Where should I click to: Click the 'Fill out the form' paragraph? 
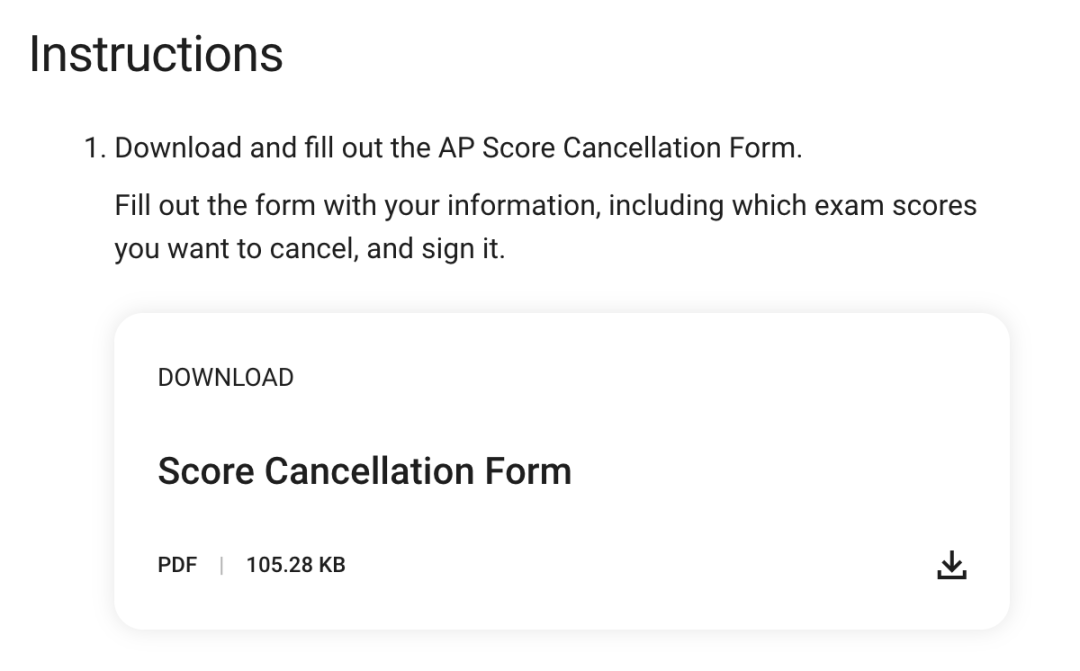tap(546, 227)
